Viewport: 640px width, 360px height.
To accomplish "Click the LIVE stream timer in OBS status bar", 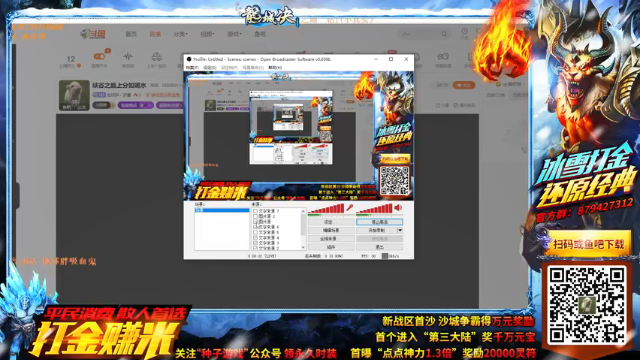I will click(x=262, y=256).
